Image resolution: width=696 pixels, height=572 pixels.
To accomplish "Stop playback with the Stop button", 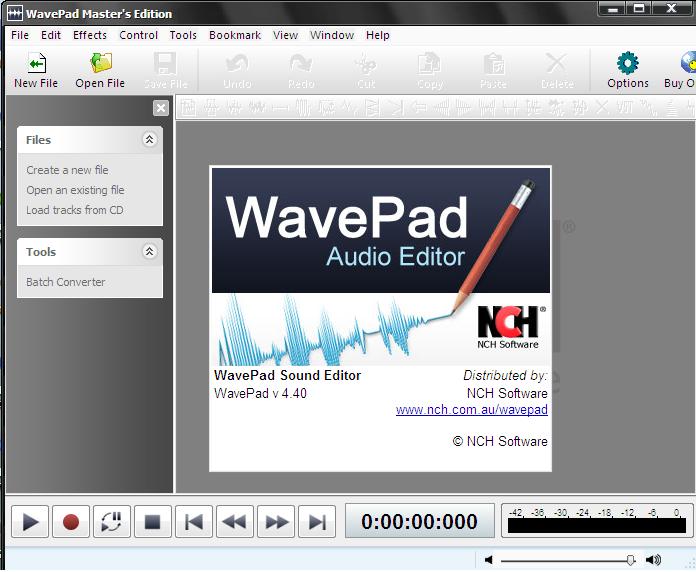I will (153, 521).
